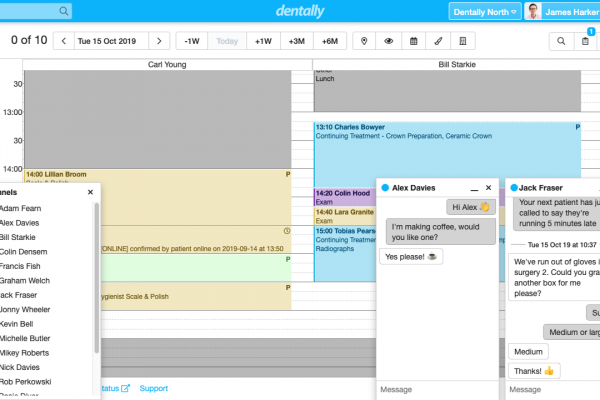Viewport: 600px width, 400px height.
Task: Open the calendar grid icon
Action: pyautogui.click(x=414, y=41)
